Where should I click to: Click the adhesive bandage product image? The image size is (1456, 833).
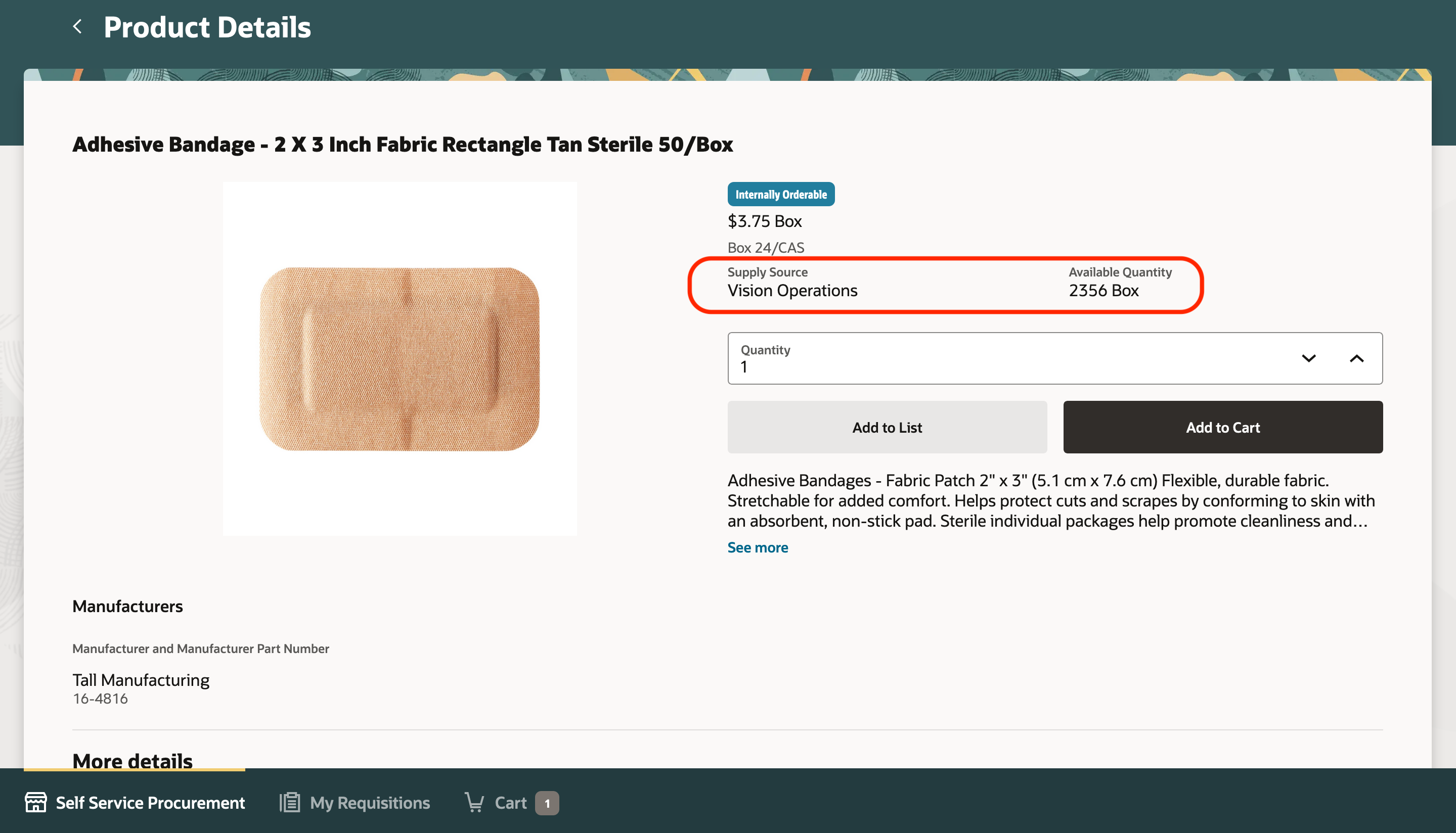point(400,359)
